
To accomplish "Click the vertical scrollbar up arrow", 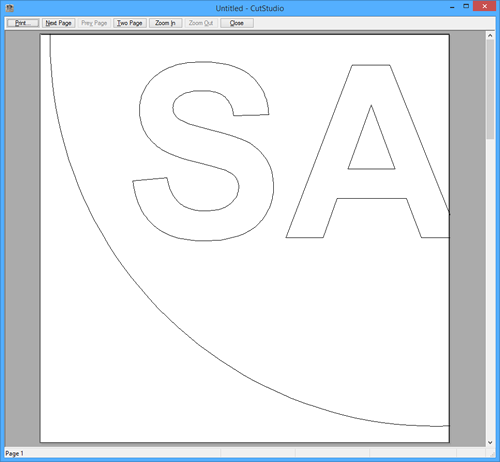I will (490, 35).
